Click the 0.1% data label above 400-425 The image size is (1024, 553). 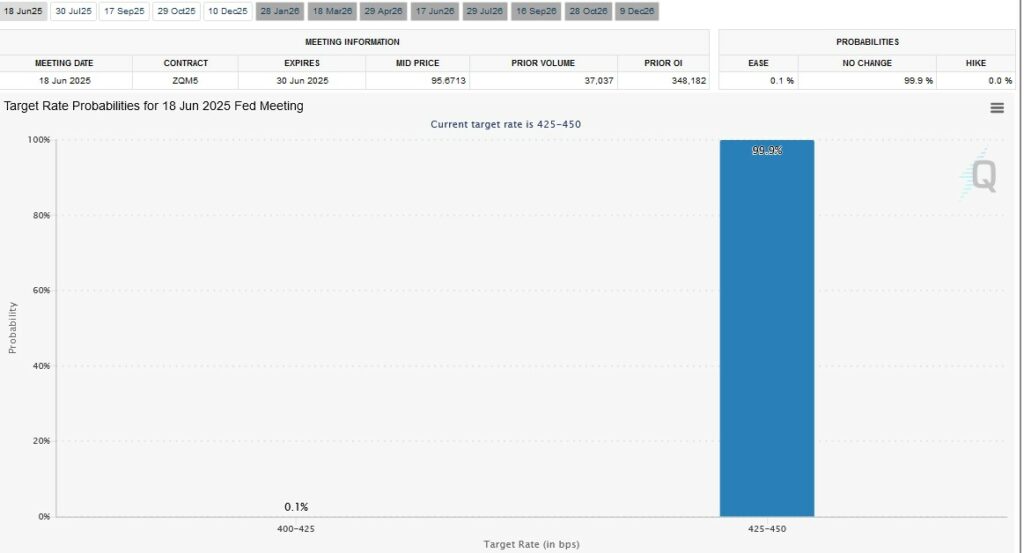tap(296, 507)
